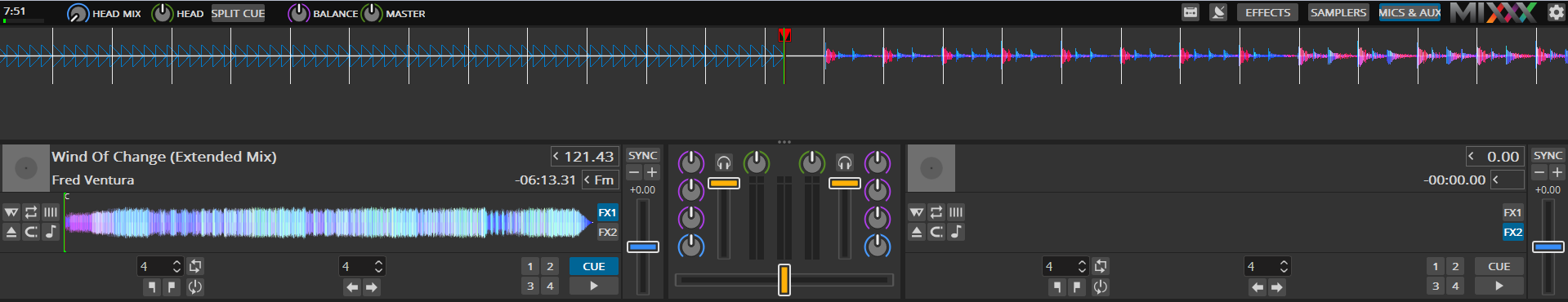Image resolution: width=1568 pixels, height=302 pixels.
Task: Toggle FX2 on the right deck
Action: pos(1512,232)
